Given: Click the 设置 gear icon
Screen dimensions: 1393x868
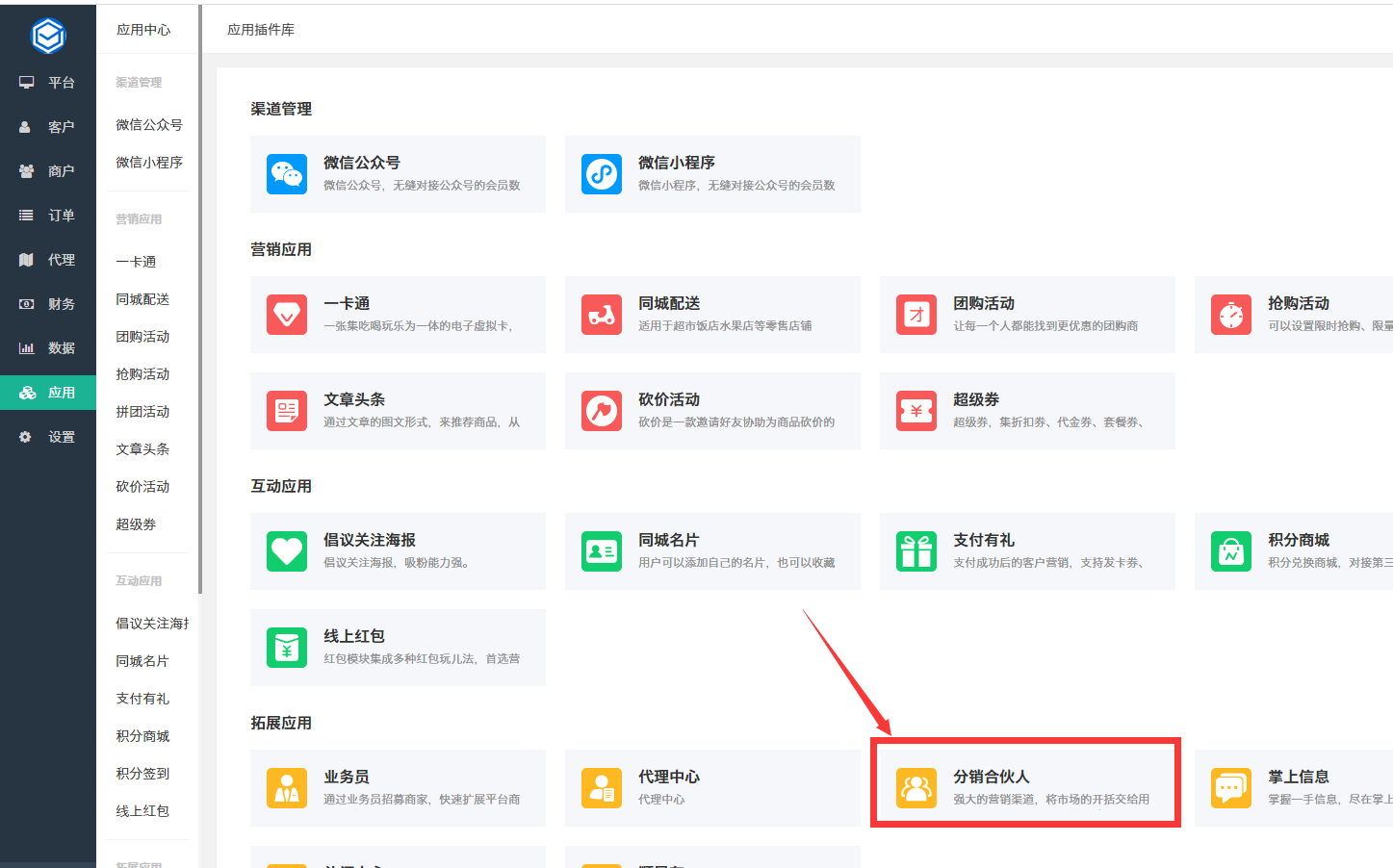Looking at the screenshot, I should [26, 437].
